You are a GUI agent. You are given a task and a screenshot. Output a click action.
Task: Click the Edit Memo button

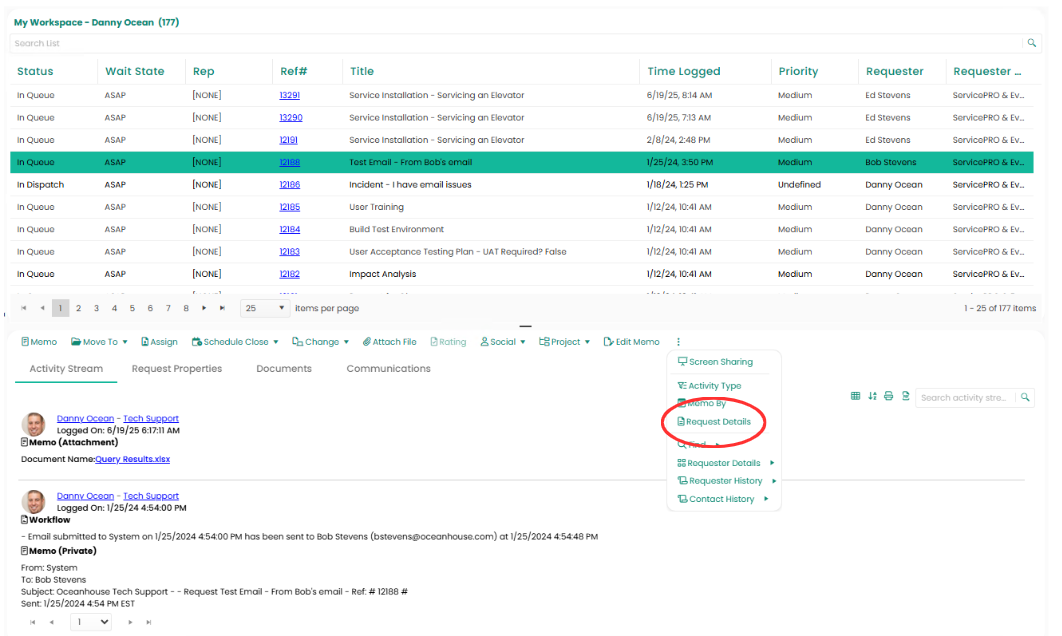click(x=631, y=342)
